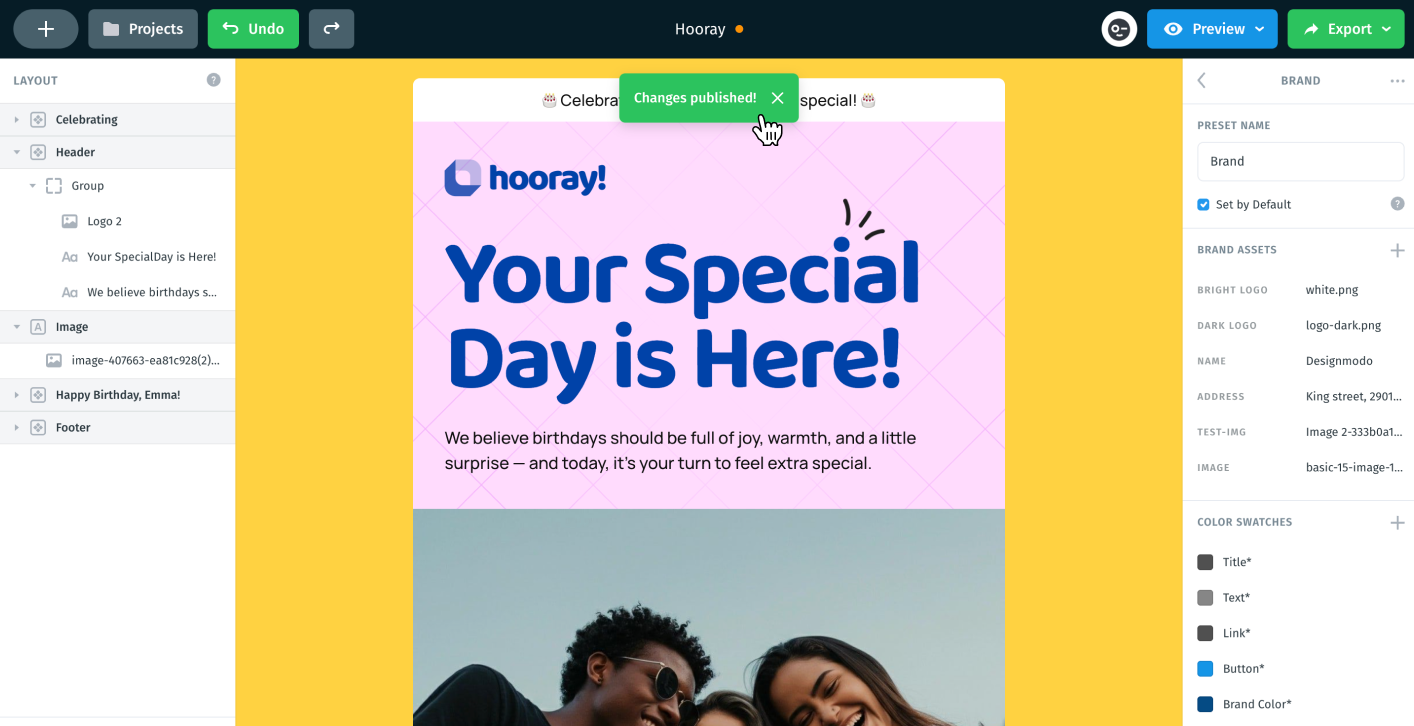Screen dimensions: 1414x726
Task: Click the help icon next to Set by Default
Action: pyautogui.click(x=1397, y=204)
